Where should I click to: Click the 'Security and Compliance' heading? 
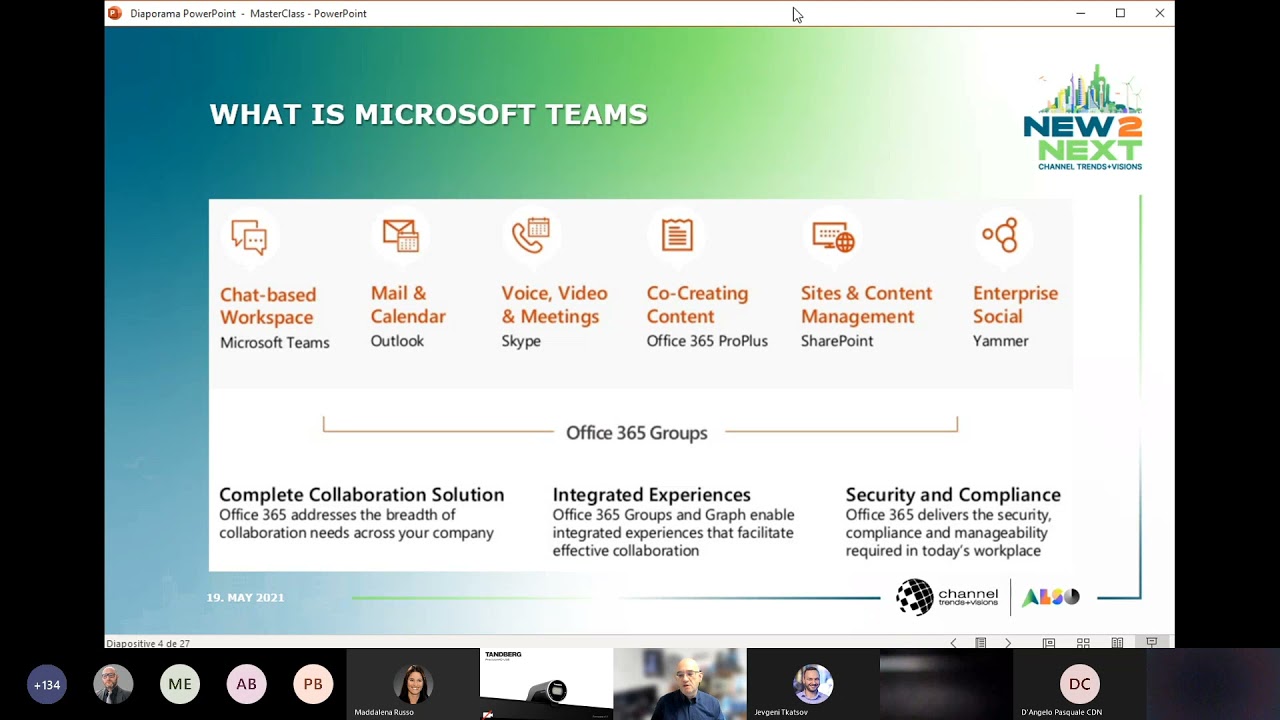pos(953,494)
